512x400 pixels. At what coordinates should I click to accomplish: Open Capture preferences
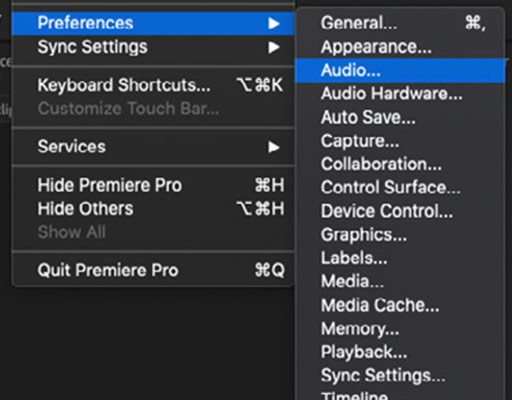point(400,141)
